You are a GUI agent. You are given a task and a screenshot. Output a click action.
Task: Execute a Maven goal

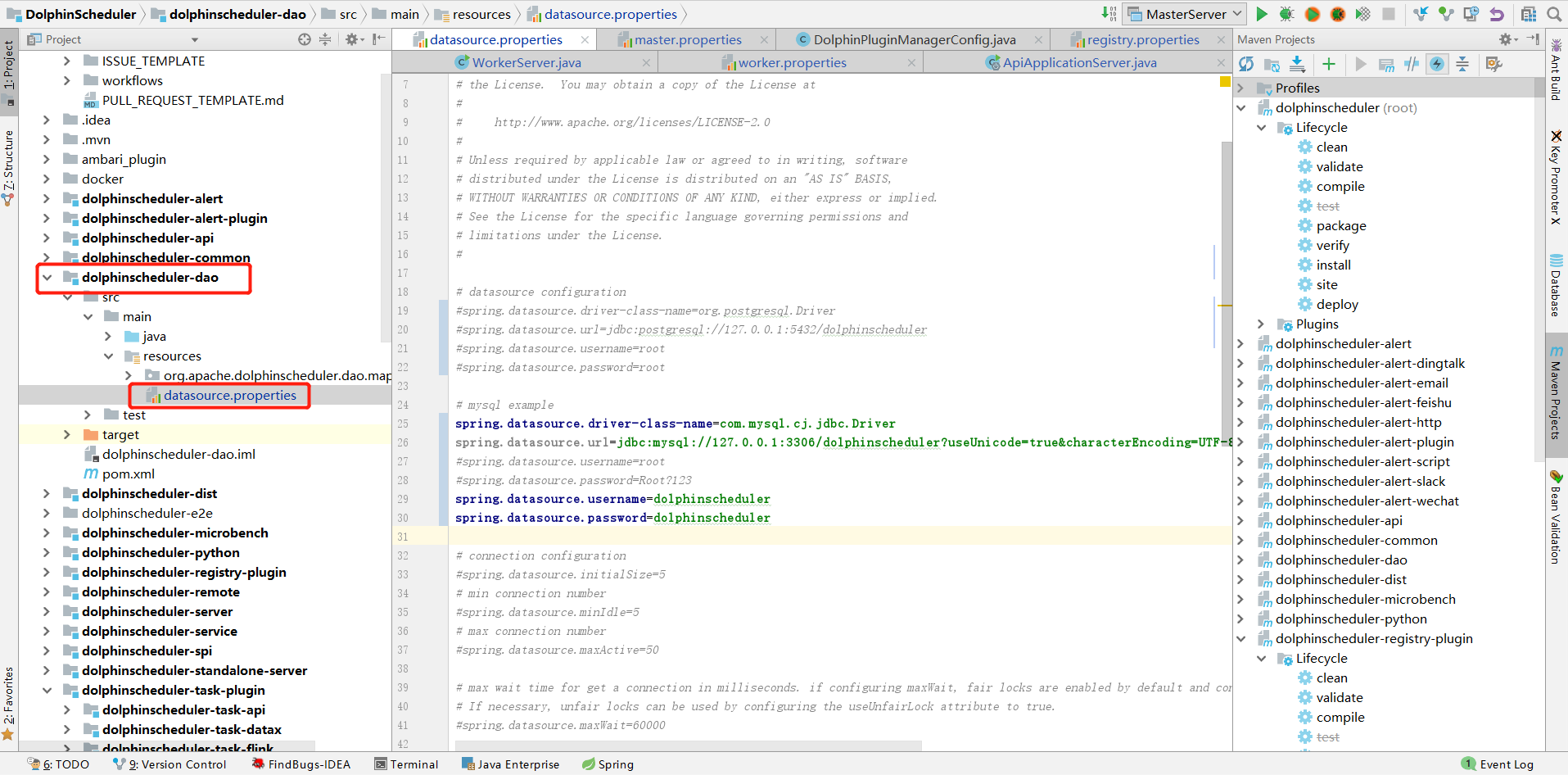(x=1386, y=64)
